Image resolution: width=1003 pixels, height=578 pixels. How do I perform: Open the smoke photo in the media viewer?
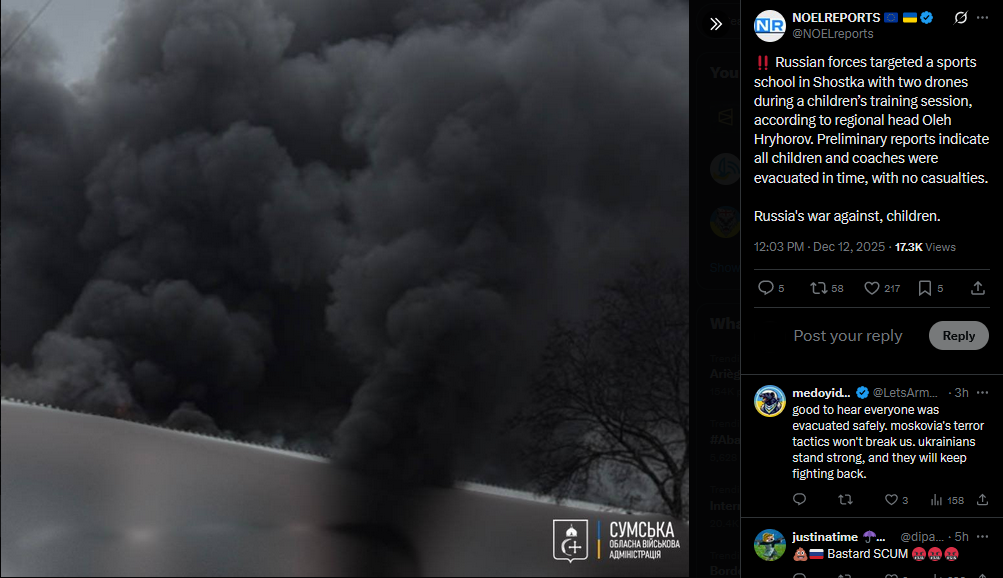tap(344, 288)
